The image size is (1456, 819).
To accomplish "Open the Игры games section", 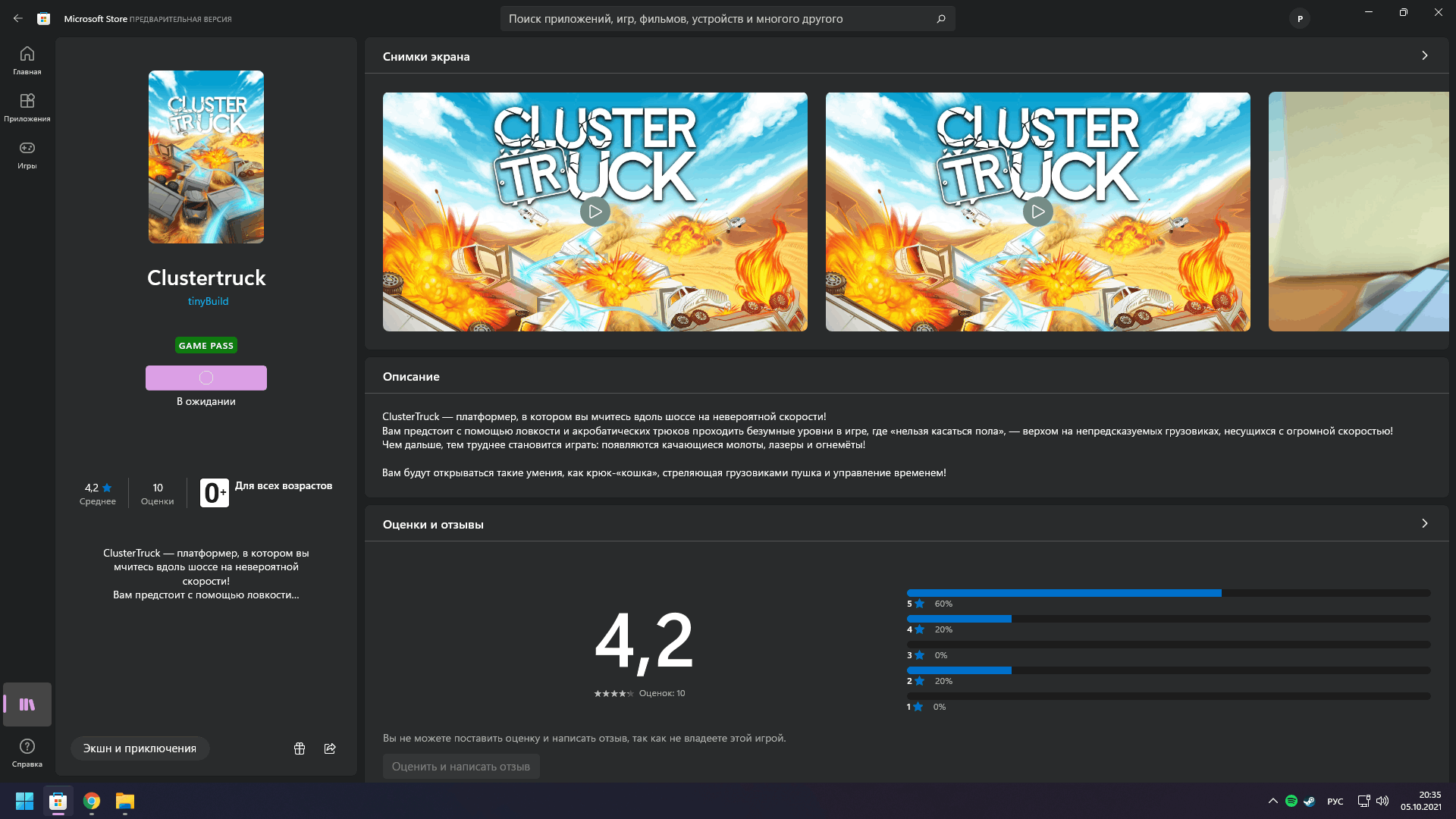I will (27, 155).
